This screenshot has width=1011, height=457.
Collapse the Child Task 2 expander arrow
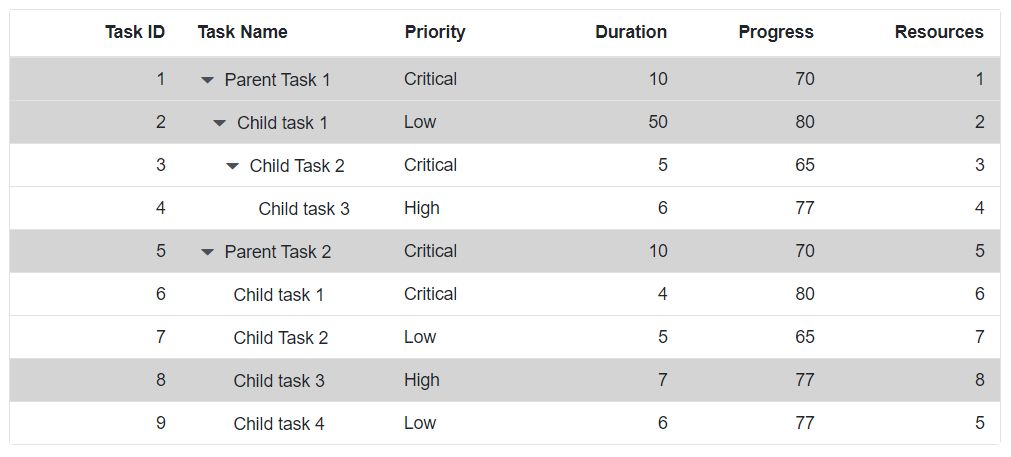(233, 166)
